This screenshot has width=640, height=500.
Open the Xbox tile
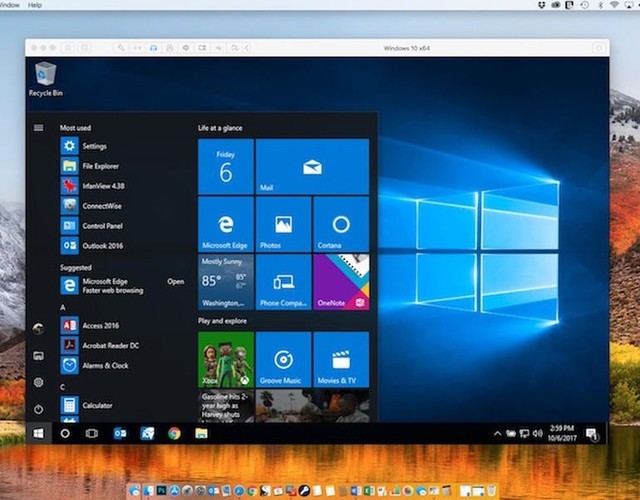point(226,360)
